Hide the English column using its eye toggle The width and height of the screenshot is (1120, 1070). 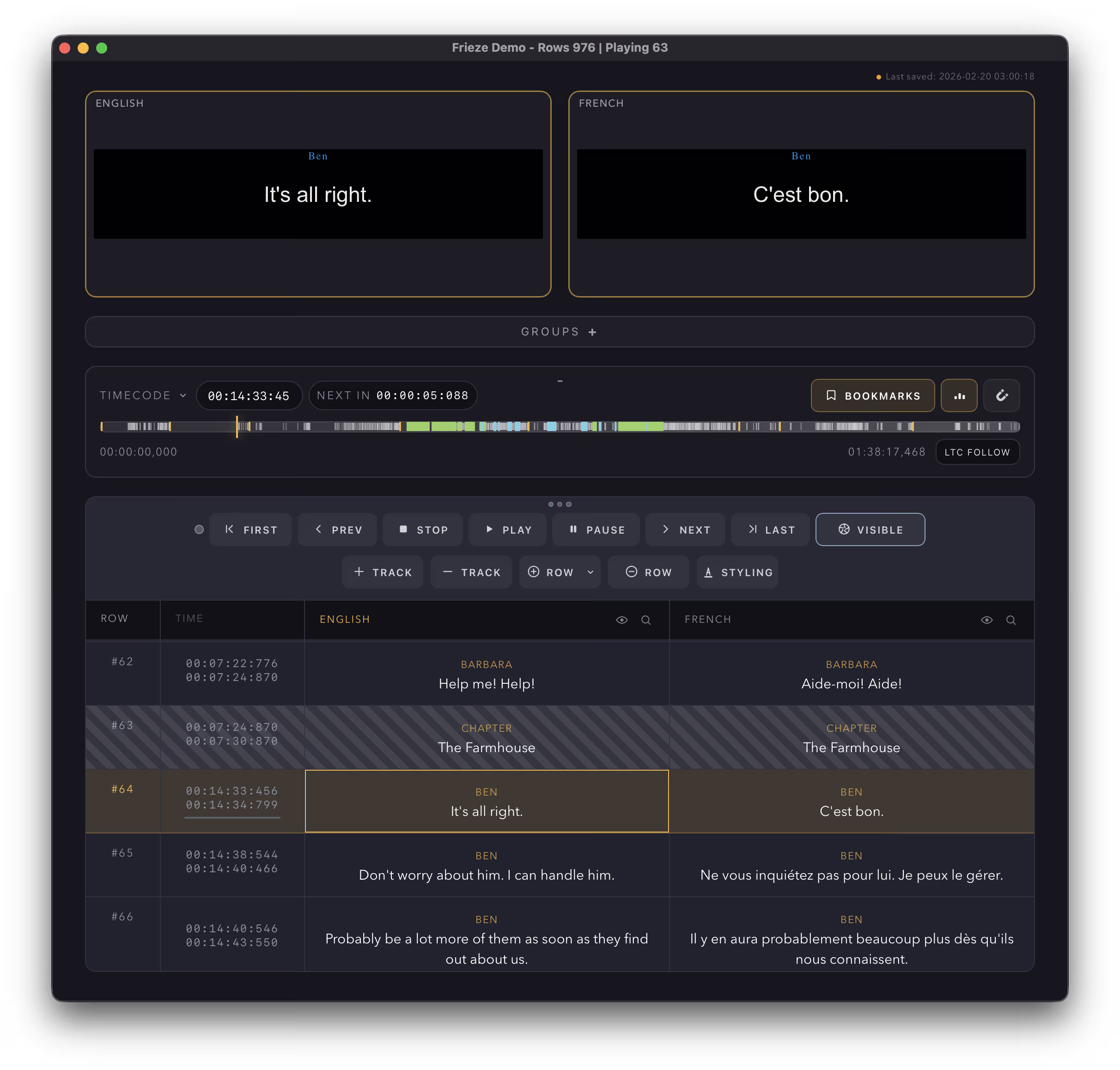[621, 620]
